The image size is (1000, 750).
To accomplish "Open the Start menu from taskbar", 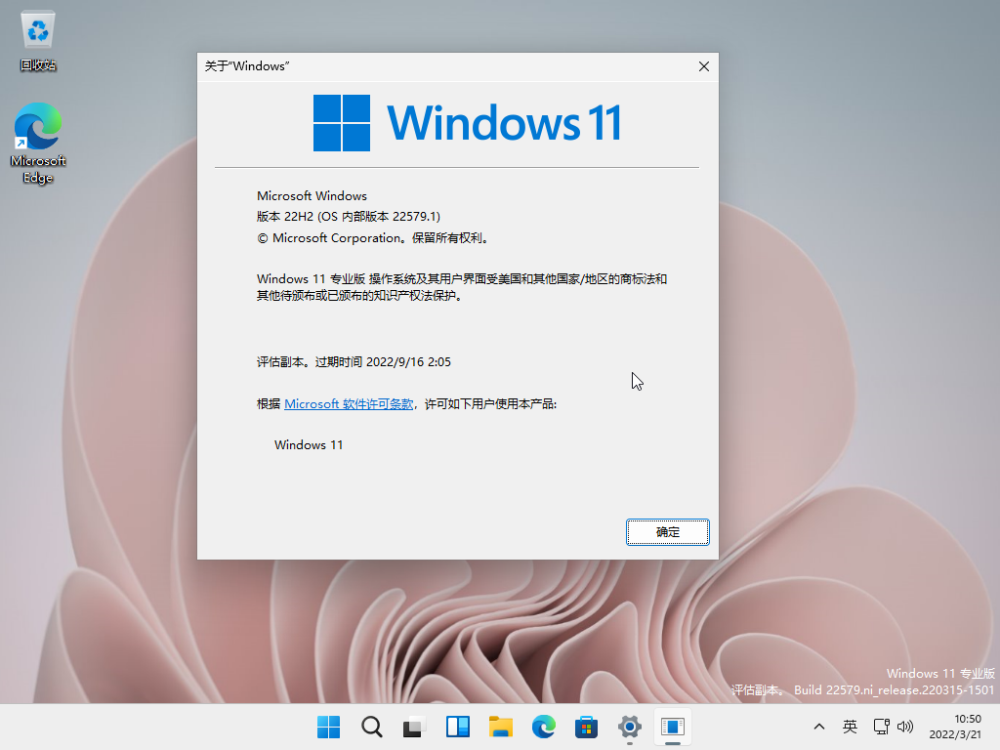I will (x=328, y=726).
